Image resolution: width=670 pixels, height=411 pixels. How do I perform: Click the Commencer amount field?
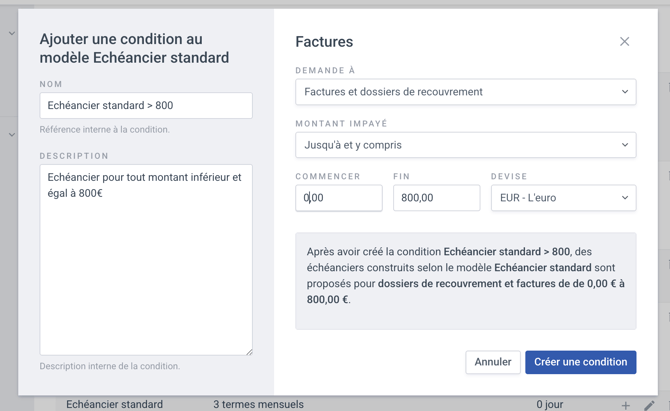(x=339, y=198)
